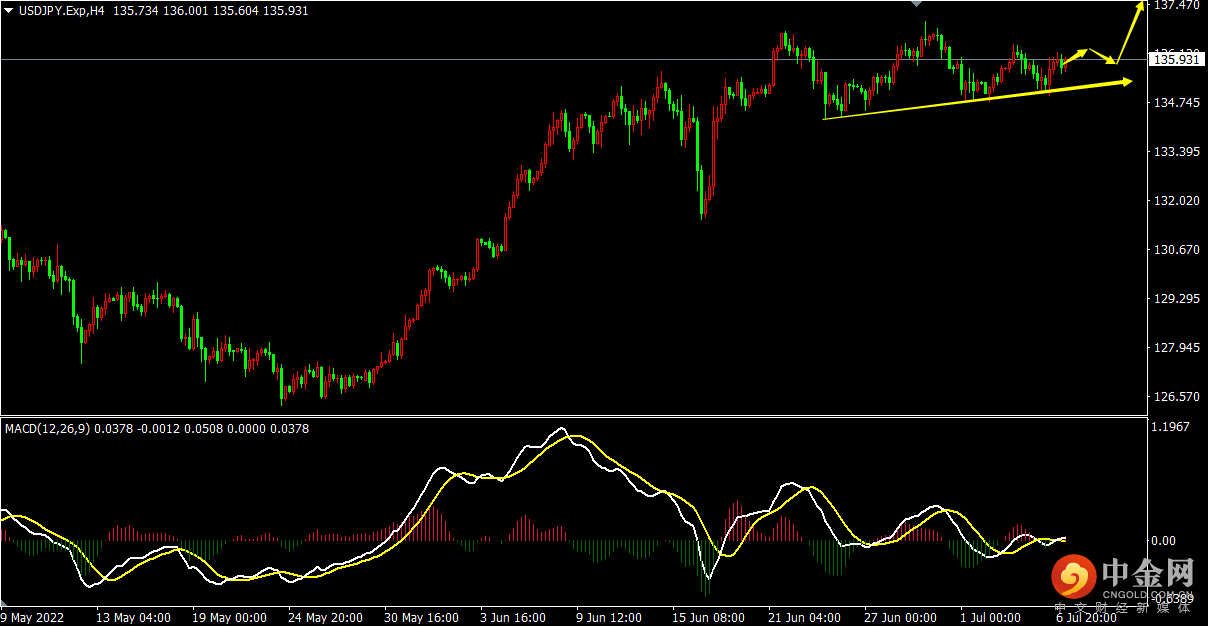Click the 3 Jun 16:00 time label
The image size is (1208, 626).
point(513,618)
